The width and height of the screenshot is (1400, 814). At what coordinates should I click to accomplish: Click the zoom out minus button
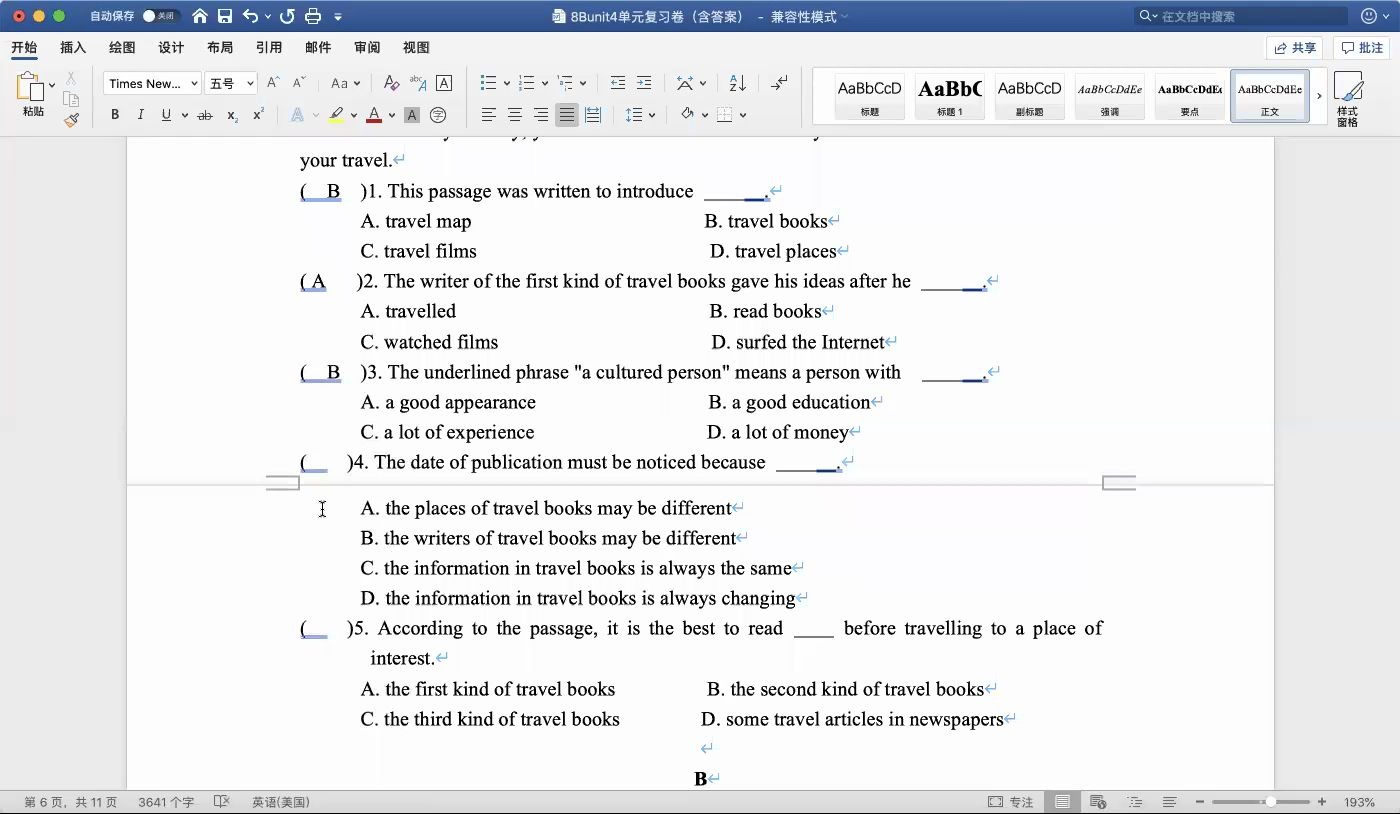pos(1201,802)
